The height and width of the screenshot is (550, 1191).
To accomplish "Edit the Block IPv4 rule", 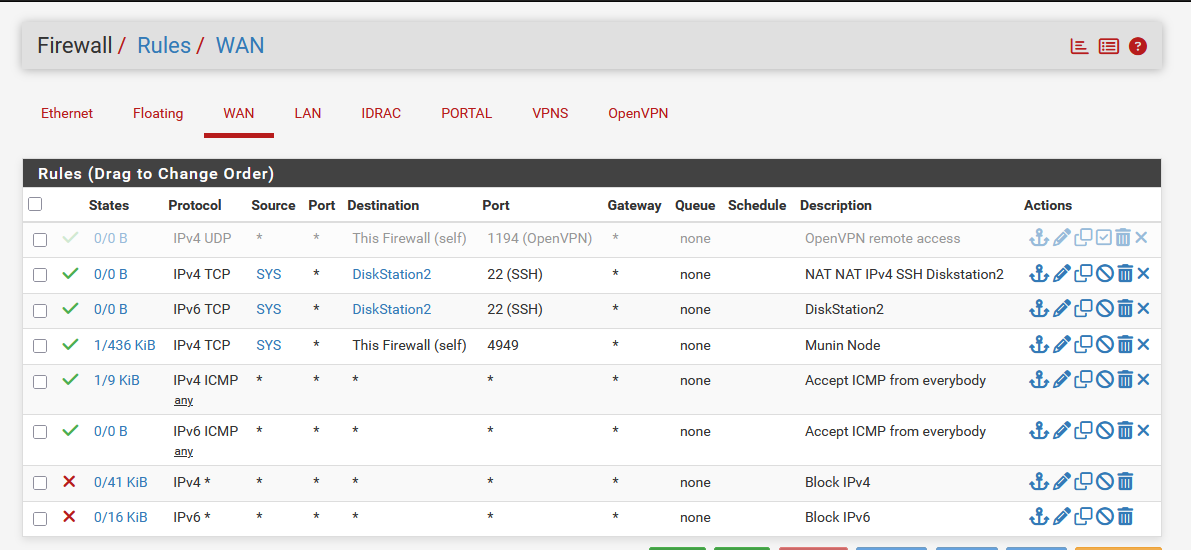I will (1062, 482).
